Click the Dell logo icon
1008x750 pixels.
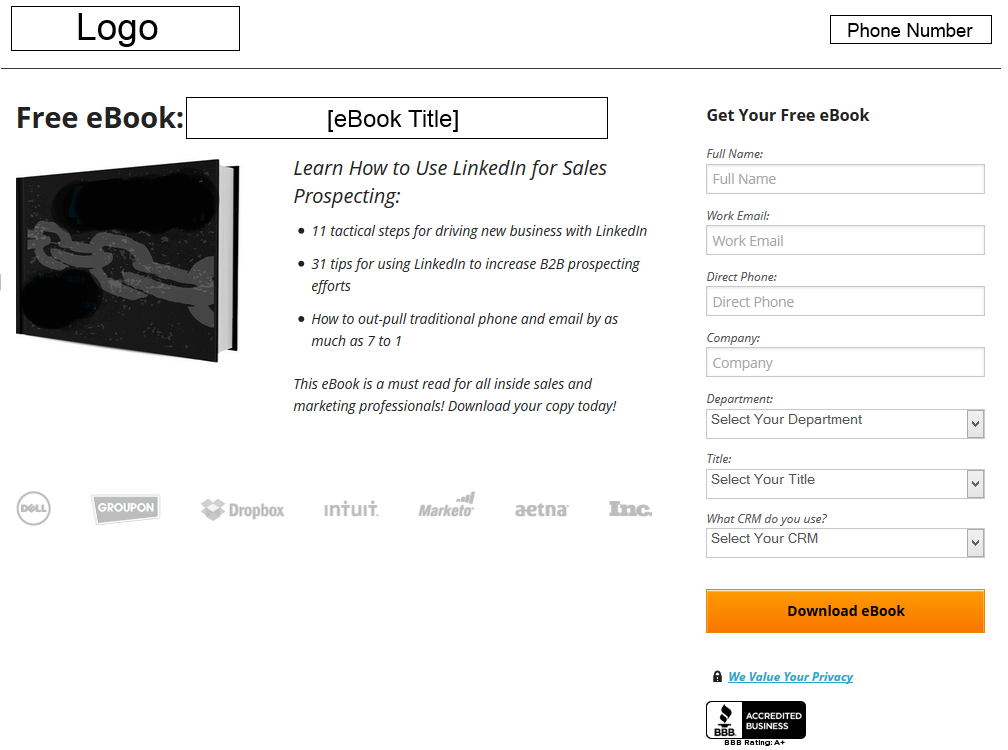click(33, 509)
